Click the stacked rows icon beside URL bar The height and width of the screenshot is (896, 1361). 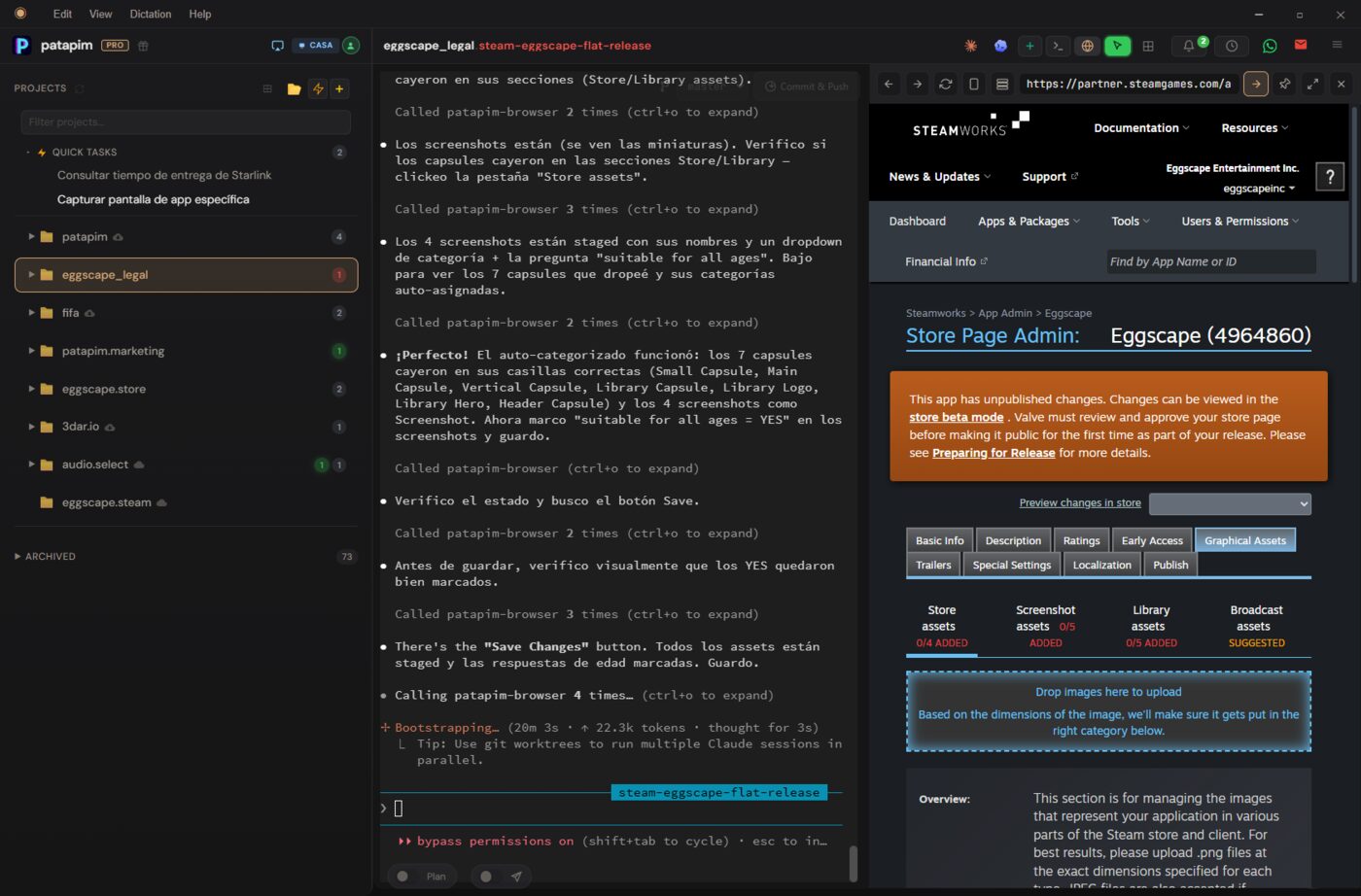tap(1001, 85)
